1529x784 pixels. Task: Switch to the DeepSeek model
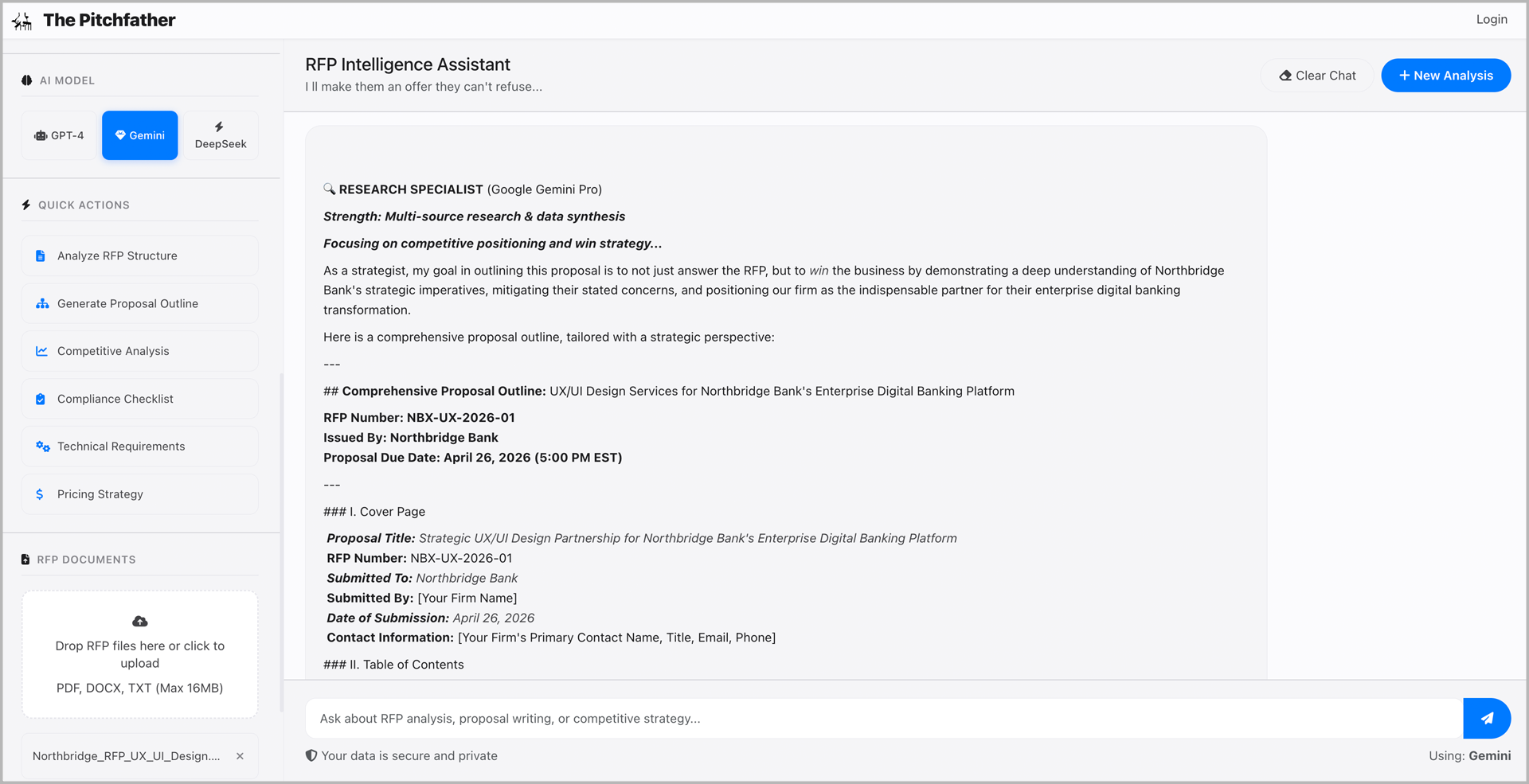pos(221,136)
